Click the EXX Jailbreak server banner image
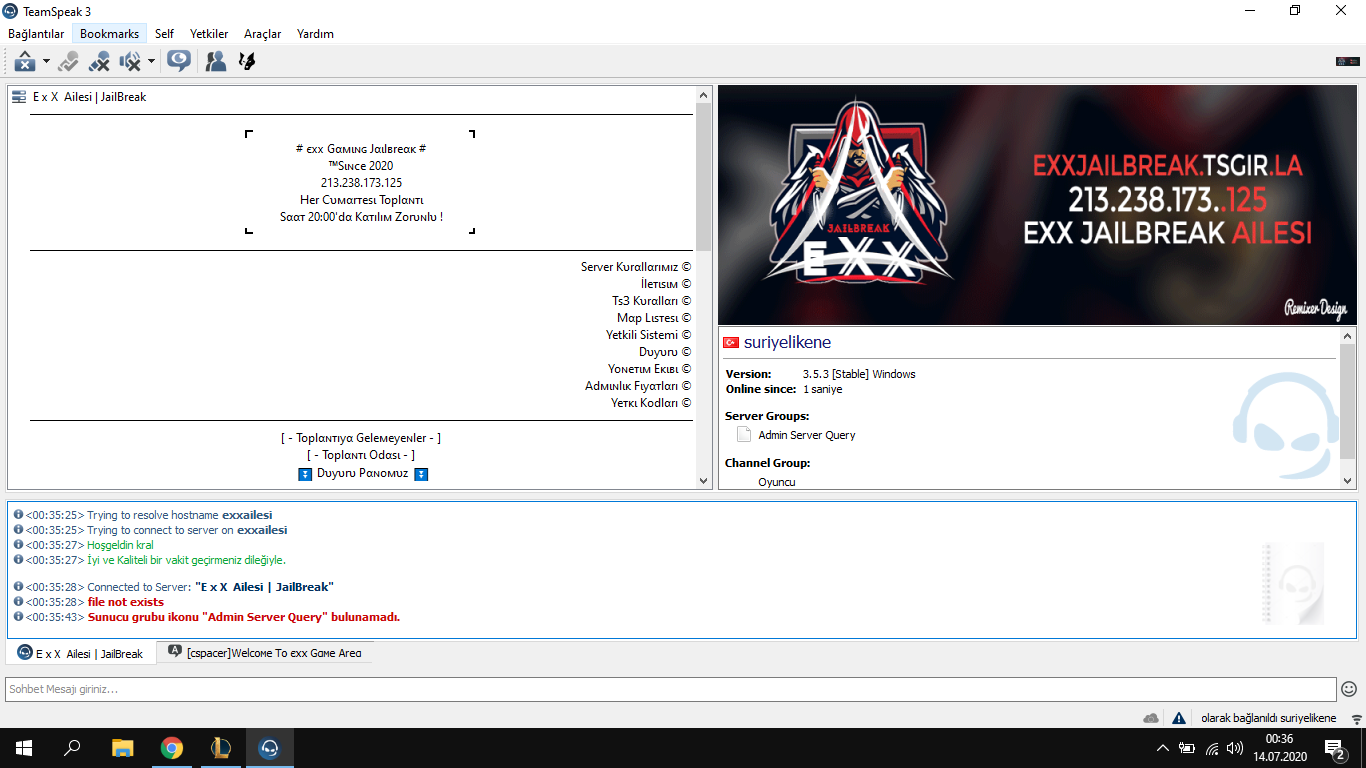Image resolution: width=1366 pixels, height=768 pixels. (1038, 205)
